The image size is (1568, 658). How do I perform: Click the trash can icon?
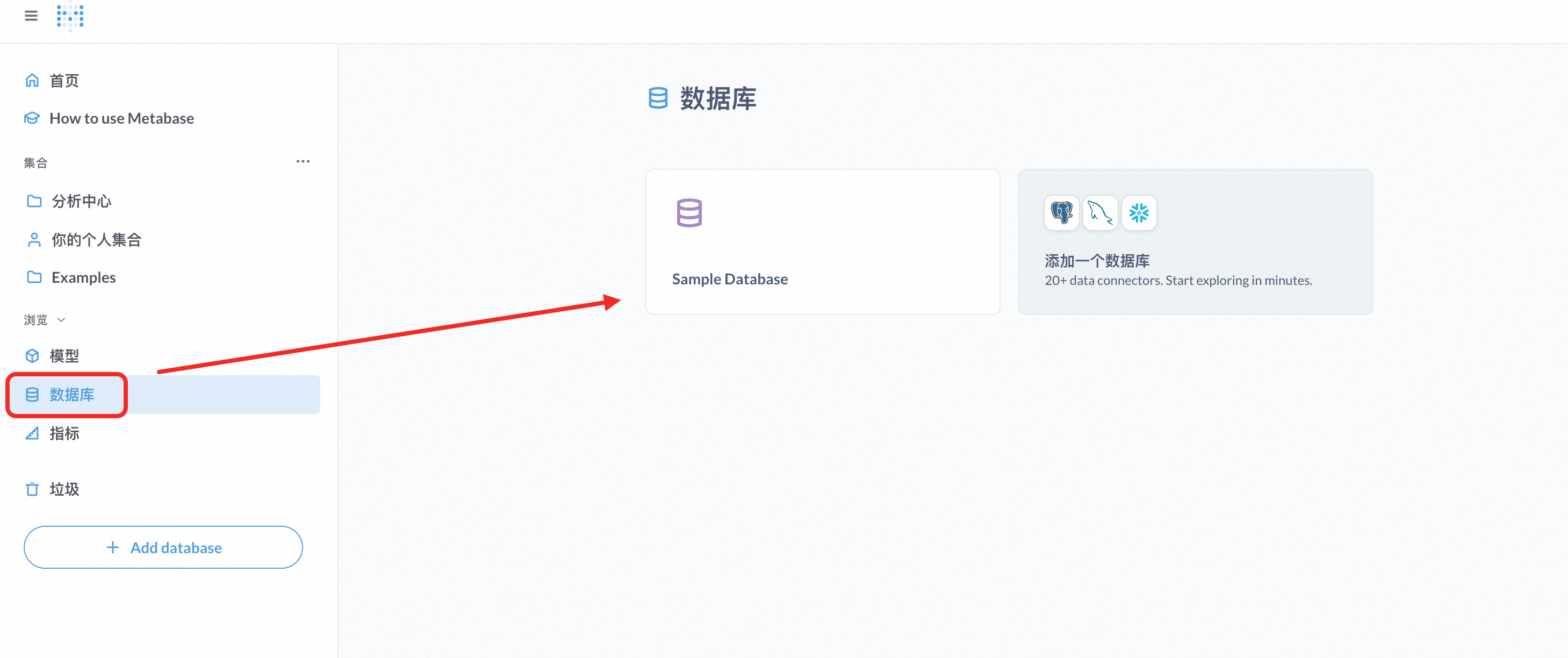32,489
